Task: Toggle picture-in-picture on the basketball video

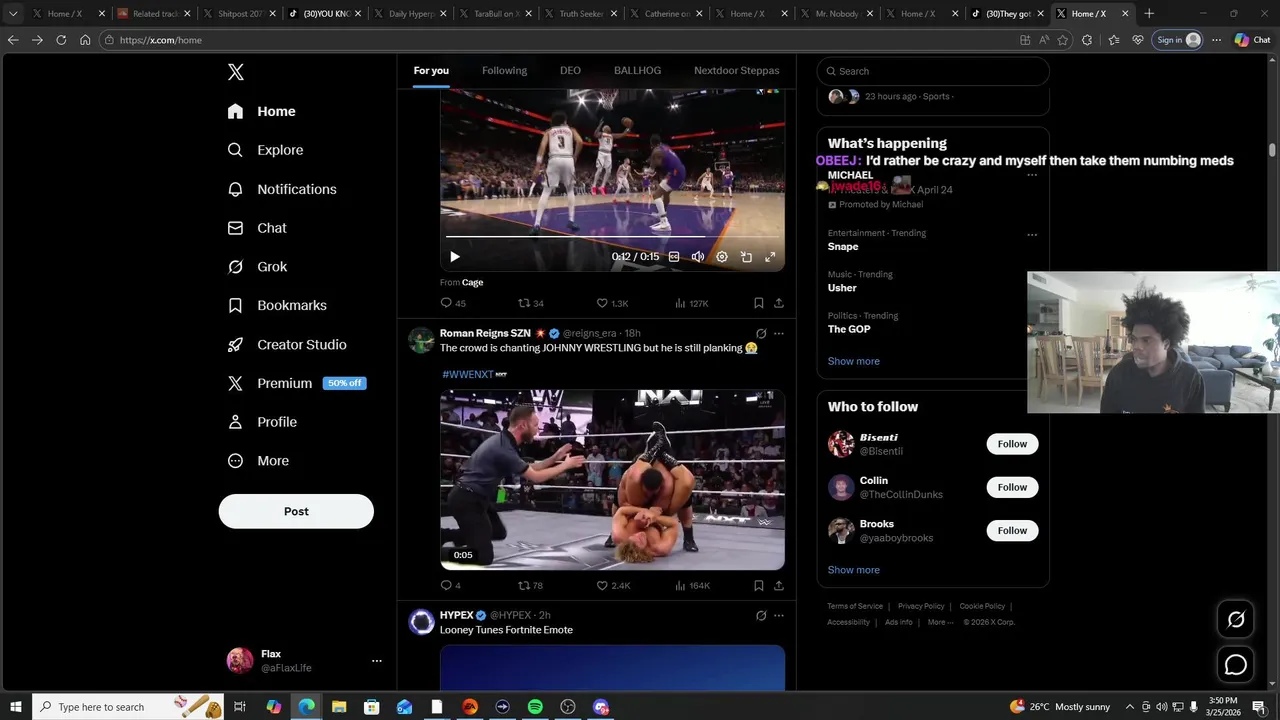Action: click(x=746, y=257)
